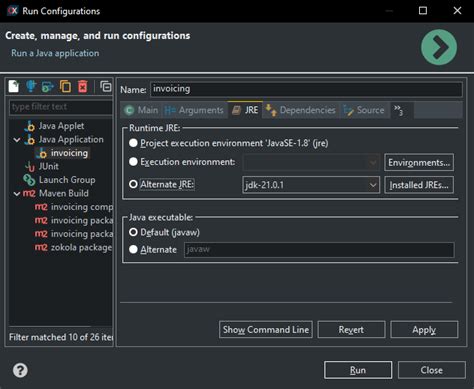Choose the Alternate JRE radio button
Image resolution: width=474 pixels, height=389 pixels.
point(133,184)
